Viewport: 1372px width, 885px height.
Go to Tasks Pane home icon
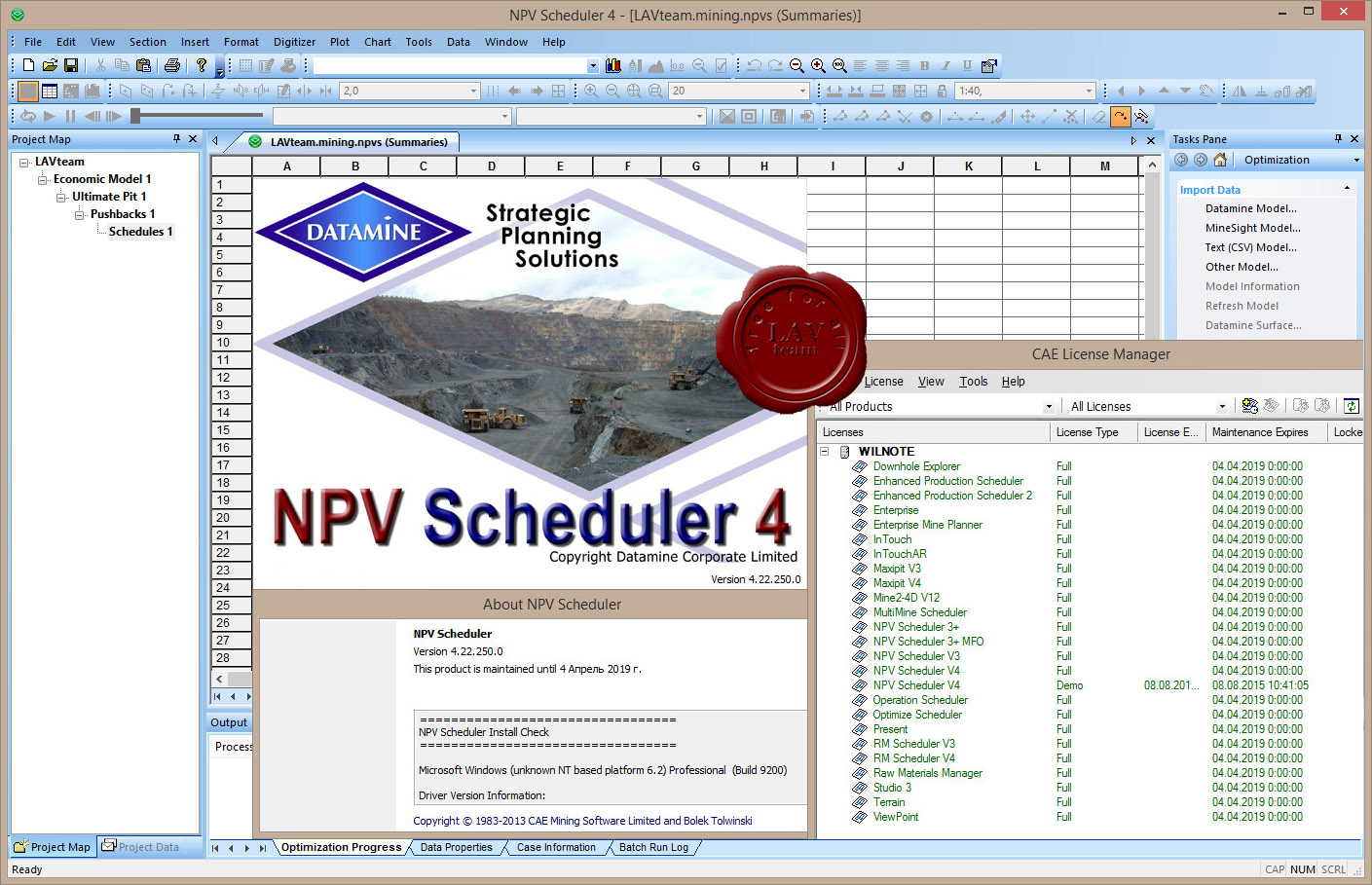click(x=1220, y=160)
